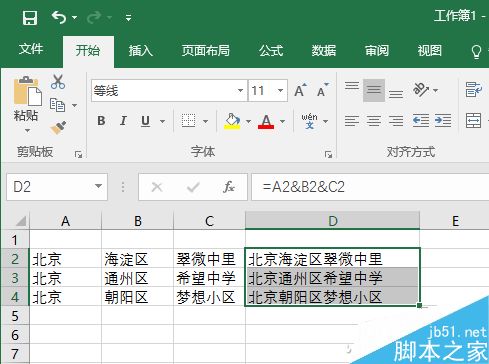This screenshot has height=364, width=489.
Task: Open Customize Quick Access Toolbar menu
Action: pos(128,18)
